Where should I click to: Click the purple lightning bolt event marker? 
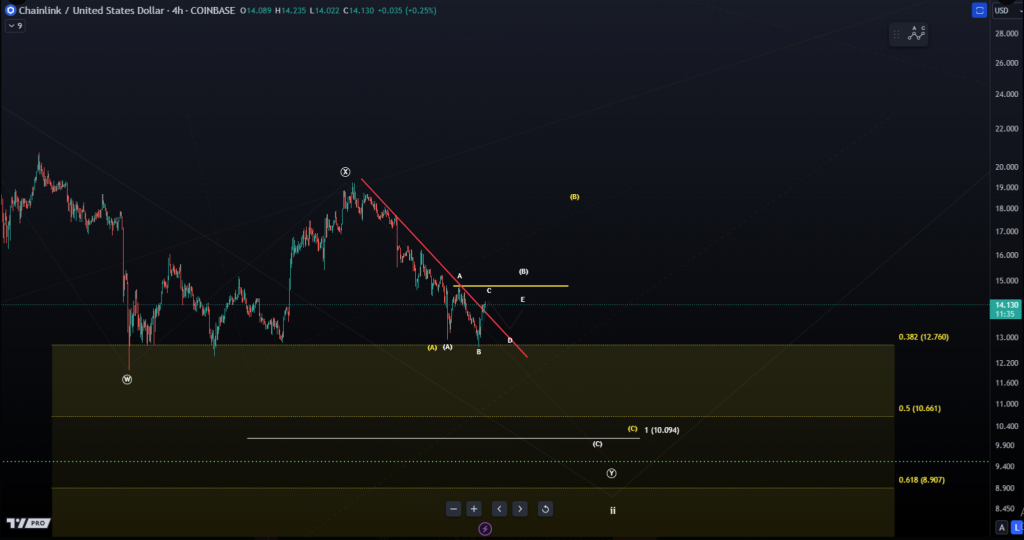pyautogui.click(x=485, y=529)
